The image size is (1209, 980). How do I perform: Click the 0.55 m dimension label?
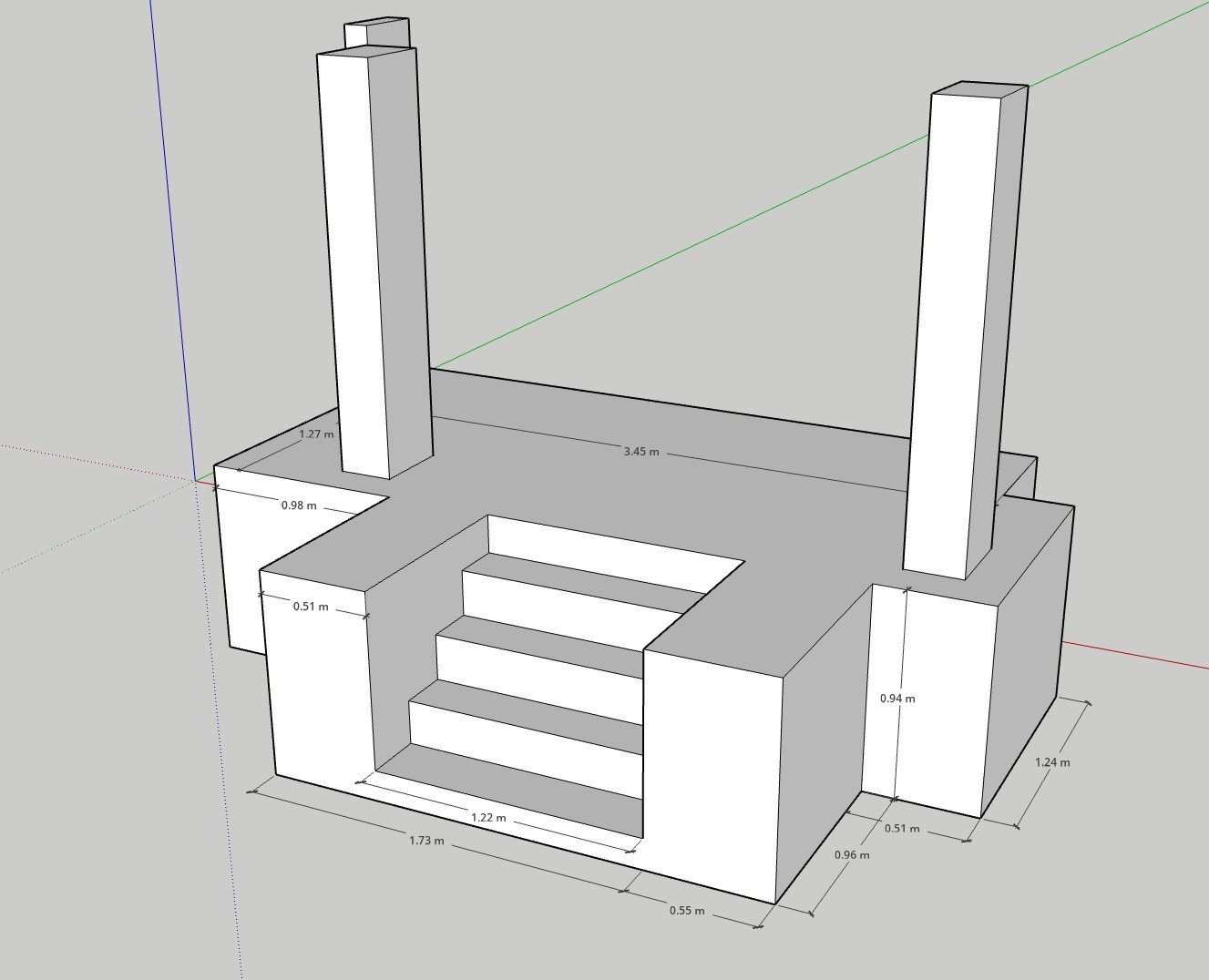click(x=687, y=910)
